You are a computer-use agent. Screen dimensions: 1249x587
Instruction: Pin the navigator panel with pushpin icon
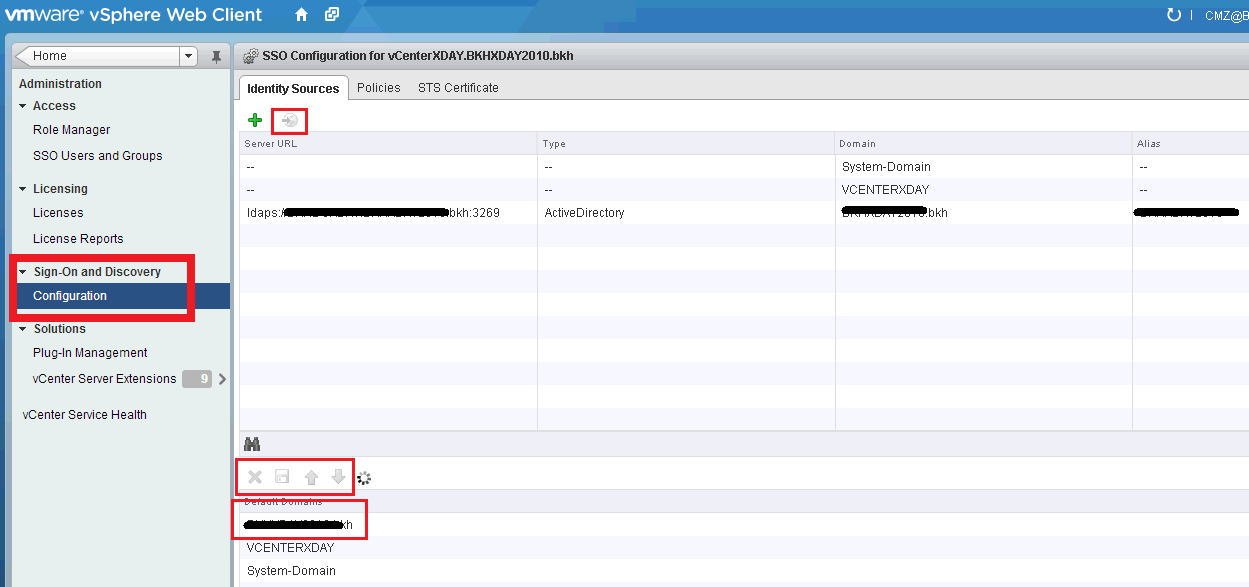[x=216, y=57]
